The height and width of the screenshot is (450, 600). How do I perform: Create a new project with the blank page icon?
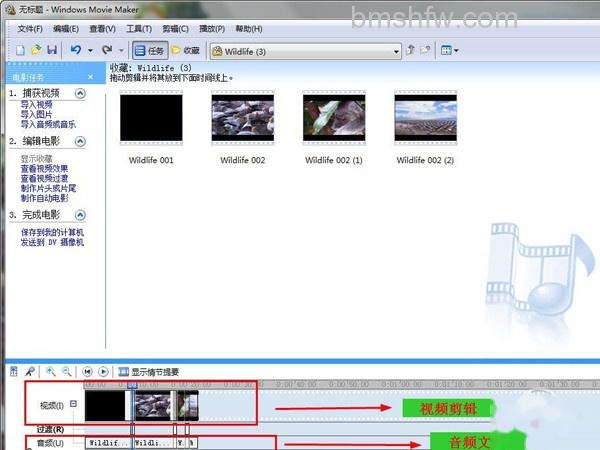(20, 50)
